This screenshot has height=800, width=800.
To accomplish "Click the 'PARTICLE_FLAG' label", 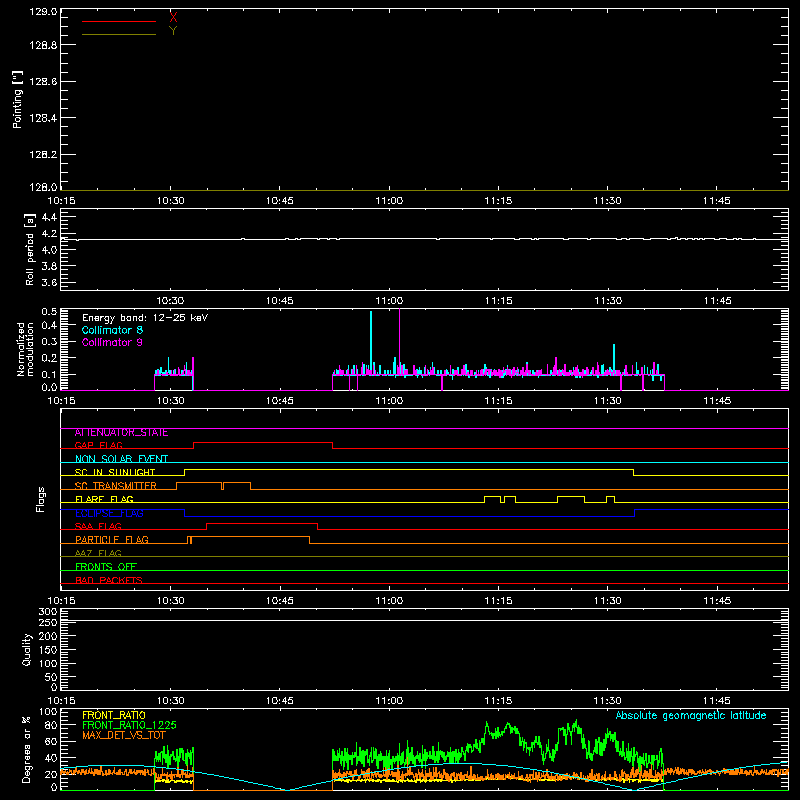I will [x=112, y=540].
